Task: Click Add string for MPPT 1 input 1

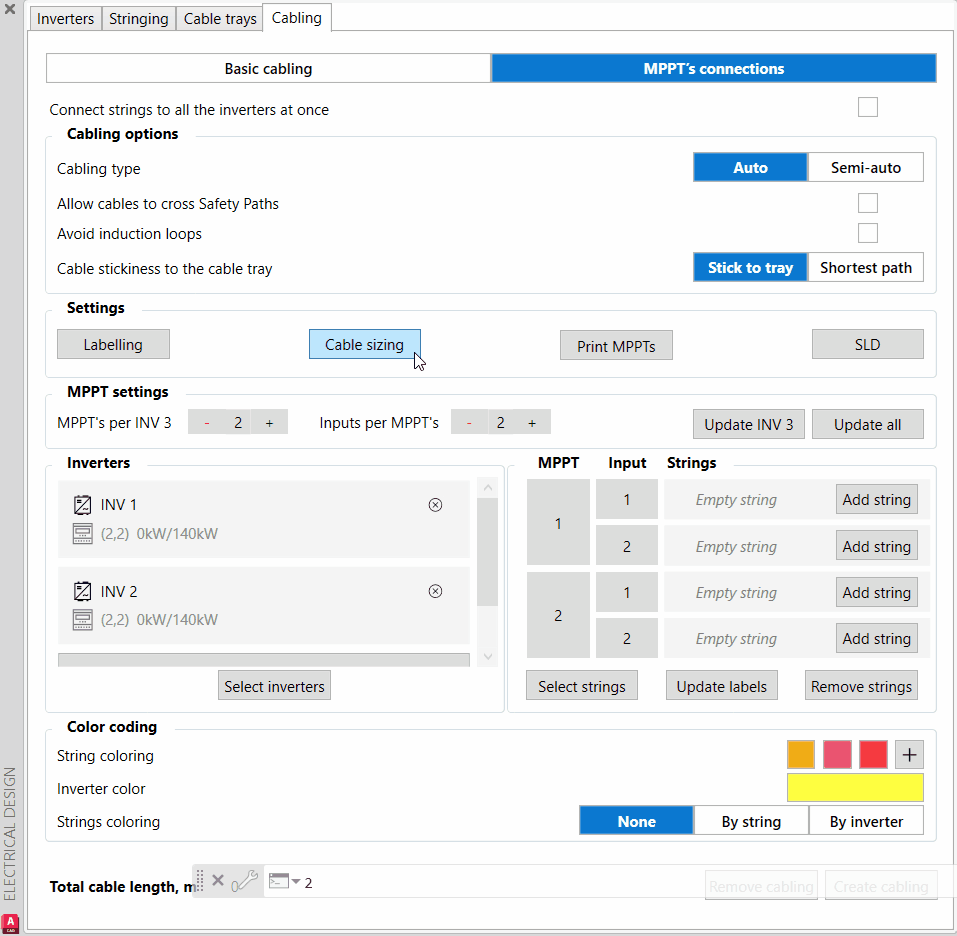Action: (x=876, y=500)
